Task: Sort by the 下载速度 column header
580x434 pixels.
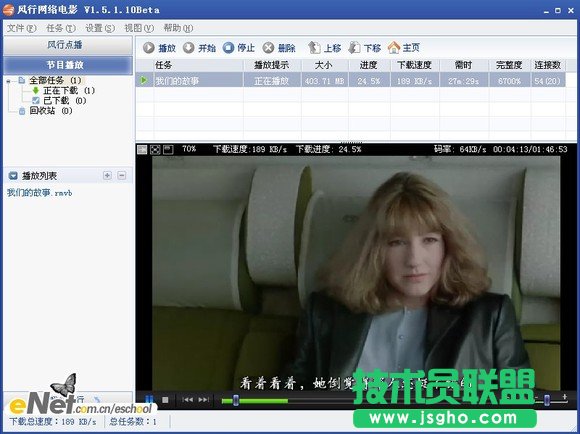Action: pos(414,65)
